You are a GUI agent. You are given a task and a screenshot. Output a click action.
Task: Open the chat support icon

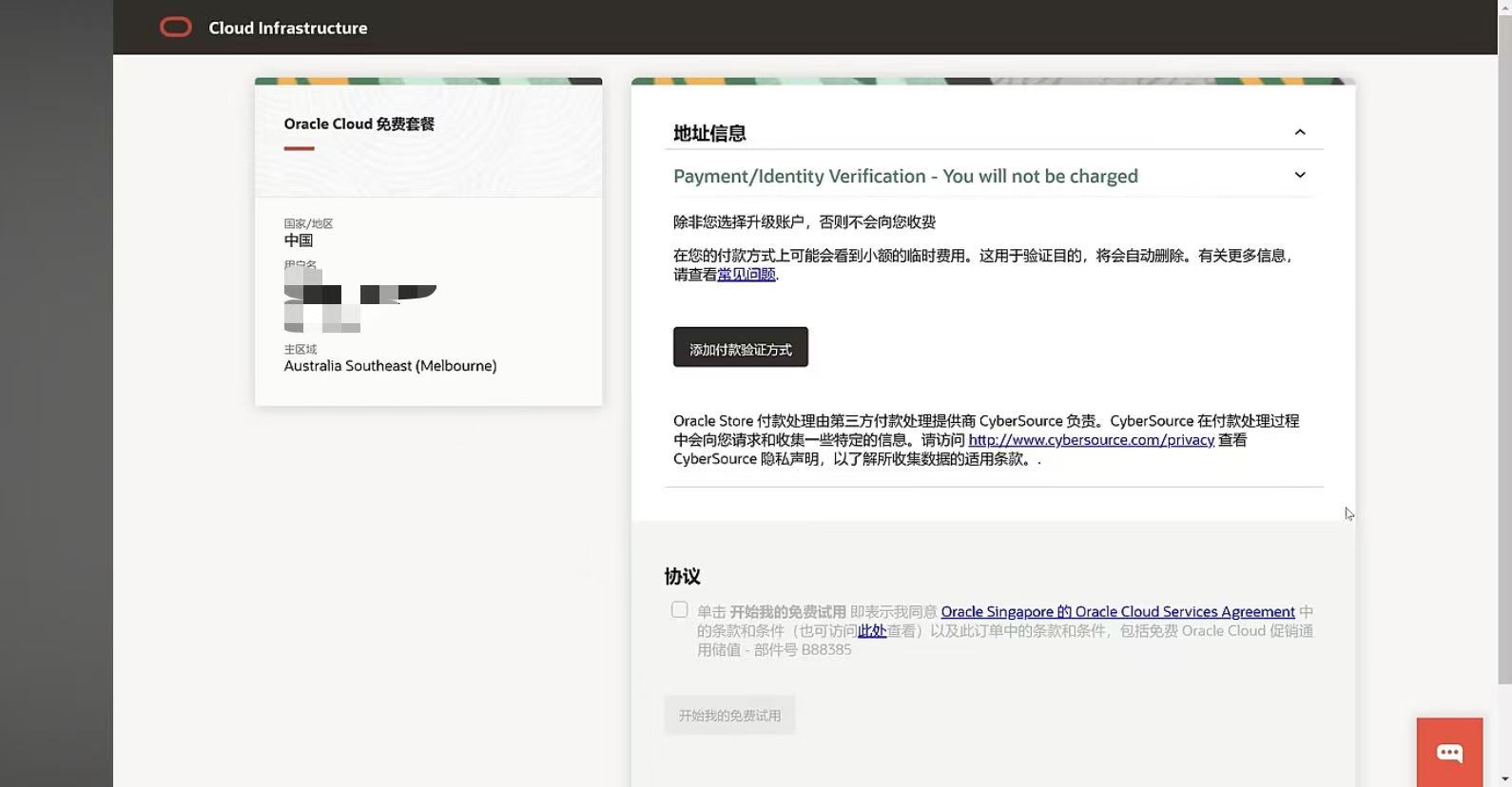pos(1449,753)
